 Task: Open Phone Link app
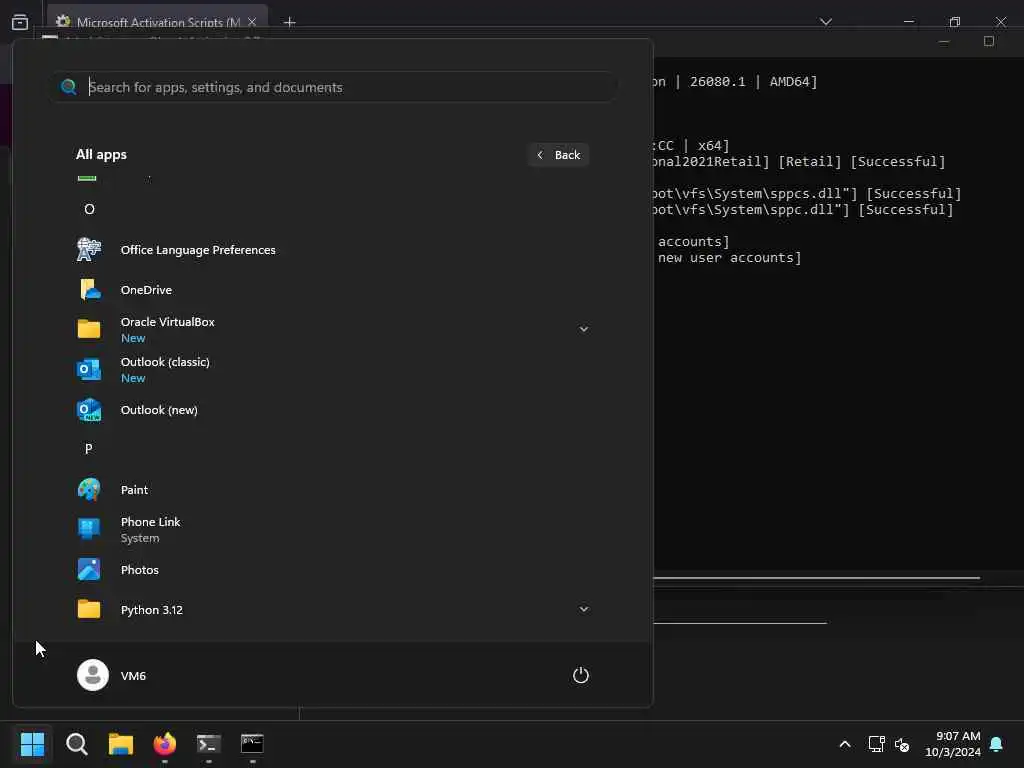(333, 529)
